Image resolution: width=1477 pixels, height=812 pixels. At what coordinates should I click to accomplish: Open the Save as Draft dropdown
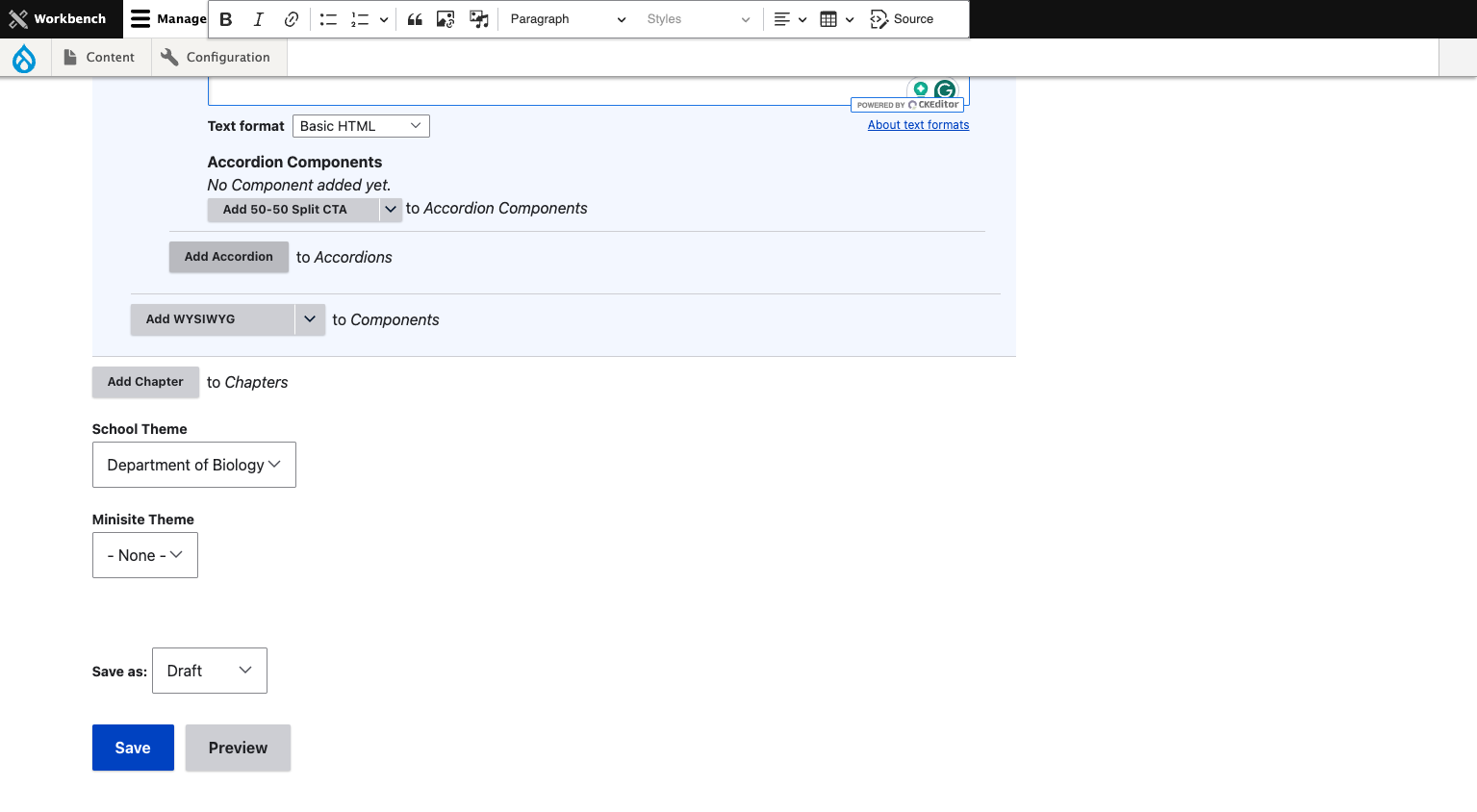click(210, 671)
